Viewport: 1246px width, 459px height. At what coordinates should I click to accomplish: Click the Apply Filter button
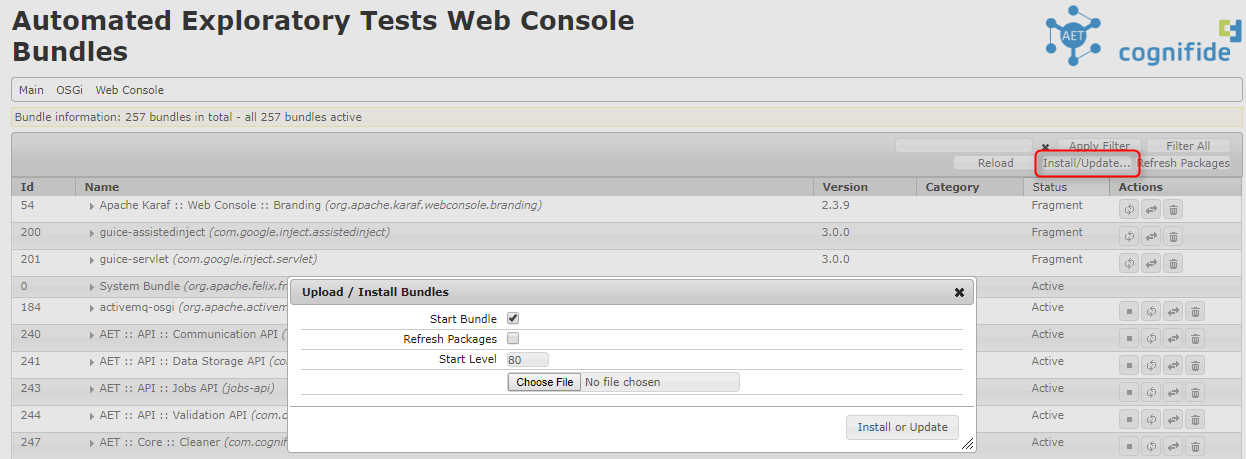click(1100, 146)
